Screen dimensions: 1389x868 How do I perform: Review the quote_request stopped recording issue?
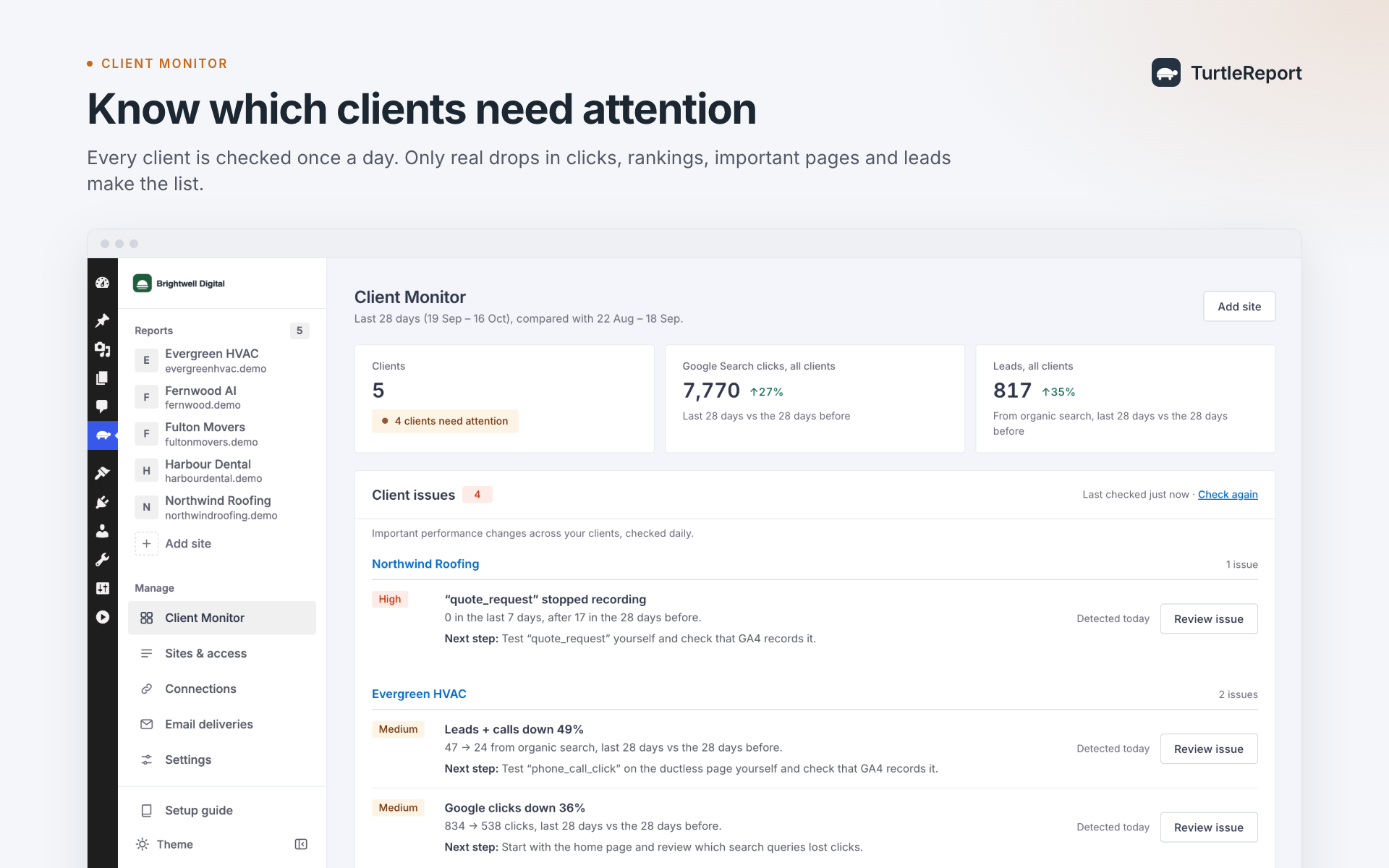point(1208,619)
